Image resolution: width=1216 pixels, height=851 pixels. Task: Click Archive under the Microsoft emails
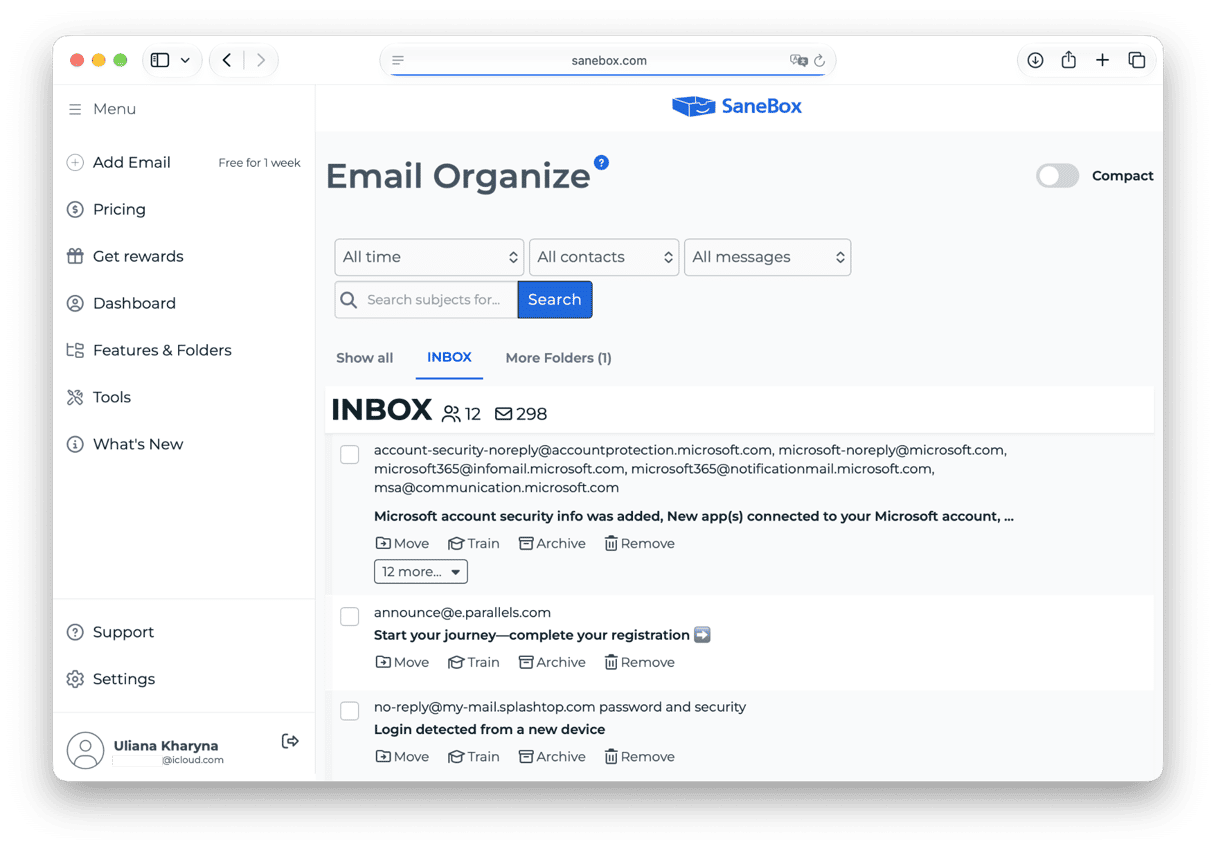552,544
